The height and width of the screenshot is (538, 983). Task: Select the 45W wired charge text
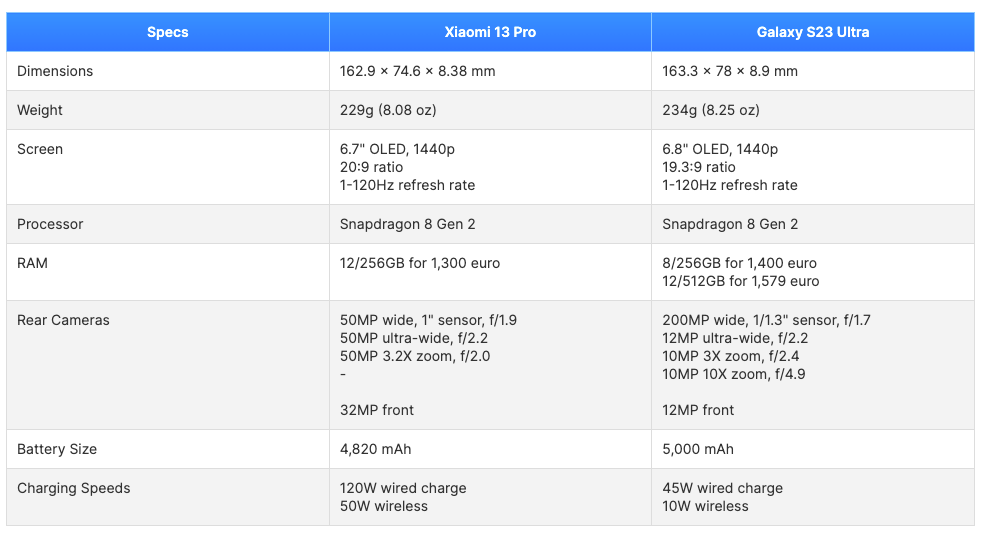722,488
